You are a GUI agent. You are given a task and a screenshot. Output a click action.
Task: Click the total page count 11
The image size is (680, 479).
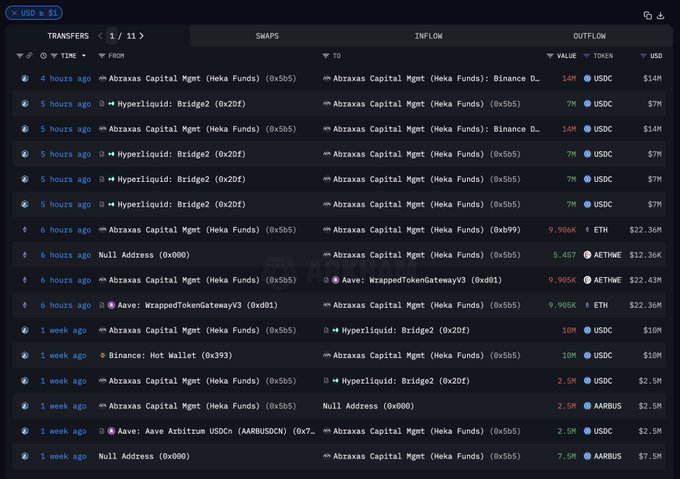coord(131,36)
